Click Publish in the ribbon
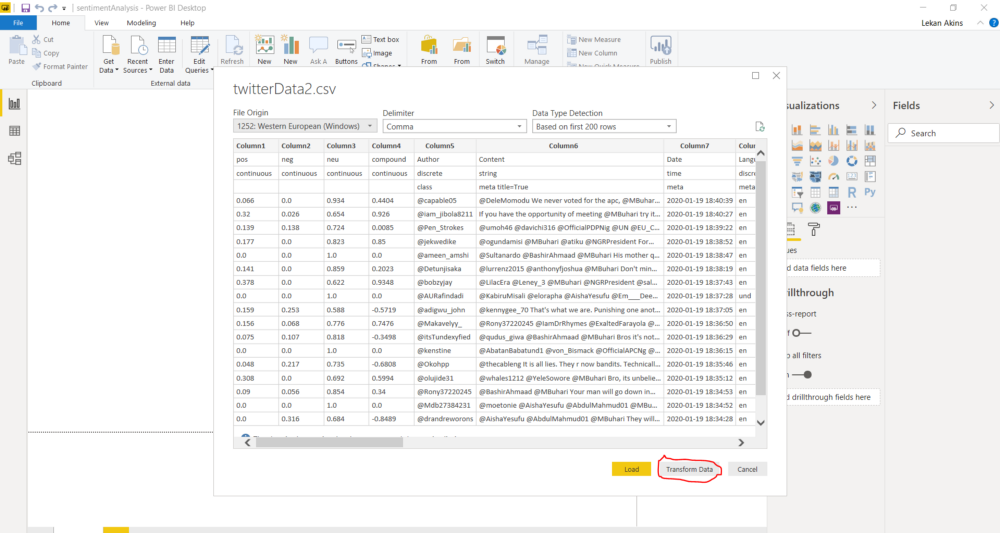 pyautogui.click(x=660, y=50)
